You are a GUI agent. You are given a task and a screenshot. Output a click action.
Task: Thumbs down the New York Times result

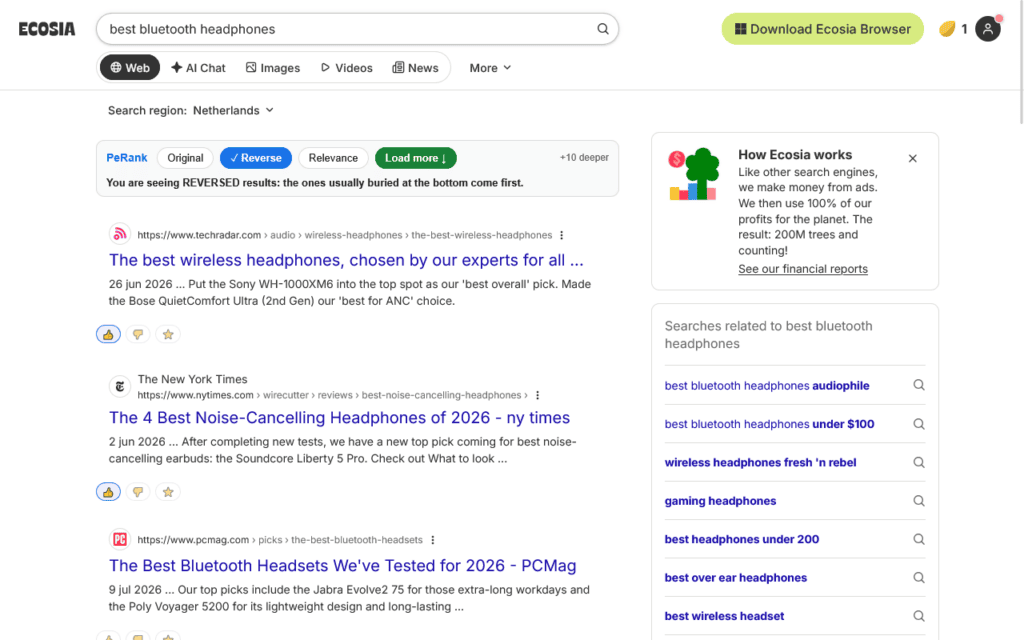138,492
